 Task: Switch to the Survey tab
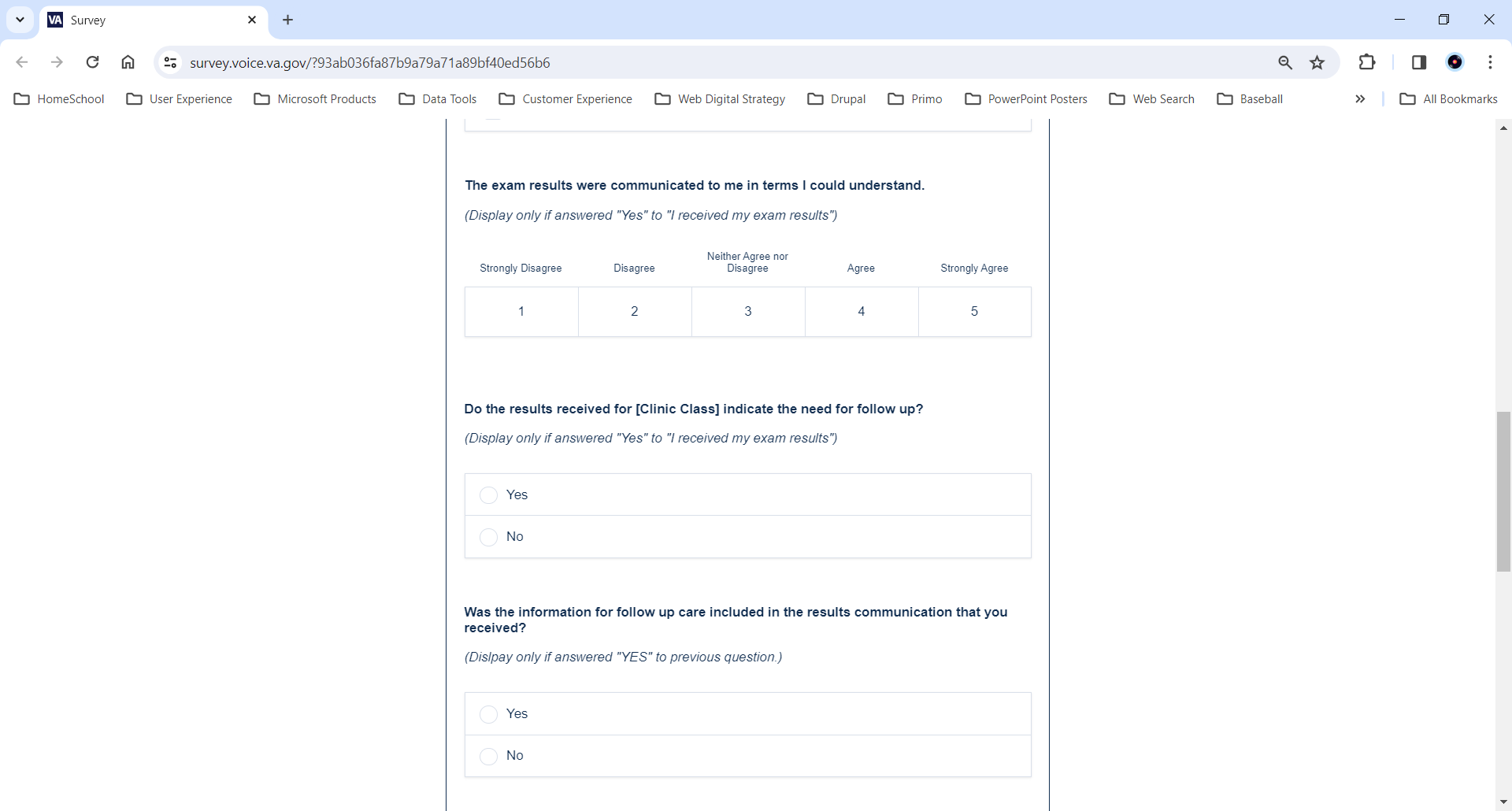pyautogui.click(x=154, y=20)
